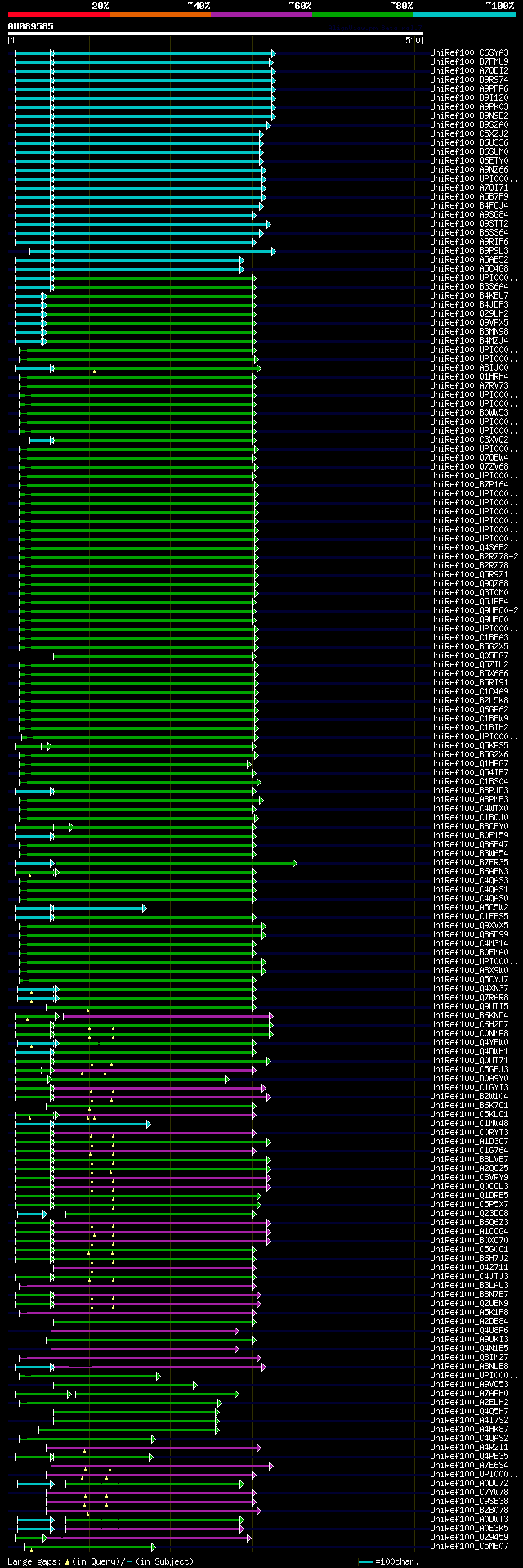Click the orange ~40% legend segment
Viewport: 523px width, 1568px height.
(x=160, y=15)
